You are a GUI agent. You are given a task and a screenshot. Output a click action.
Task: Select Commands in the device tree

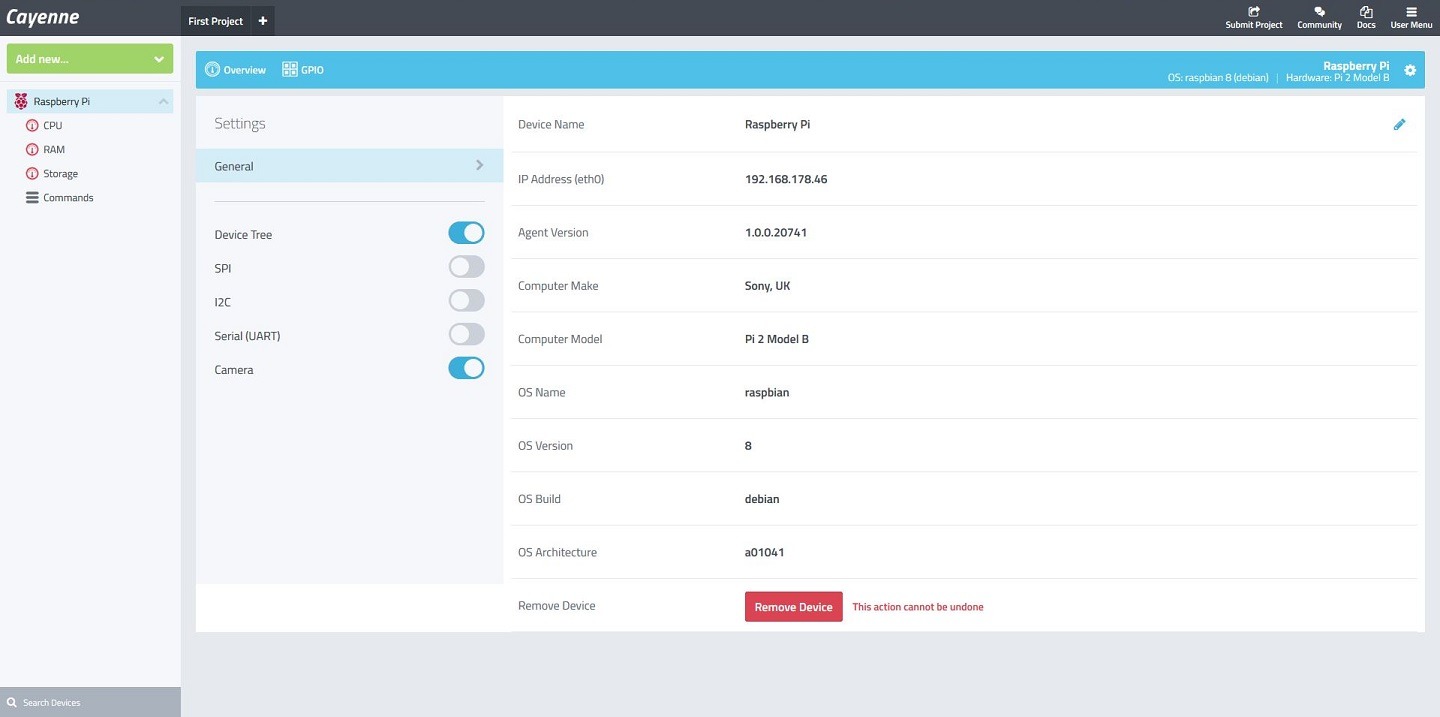(68, 198)
